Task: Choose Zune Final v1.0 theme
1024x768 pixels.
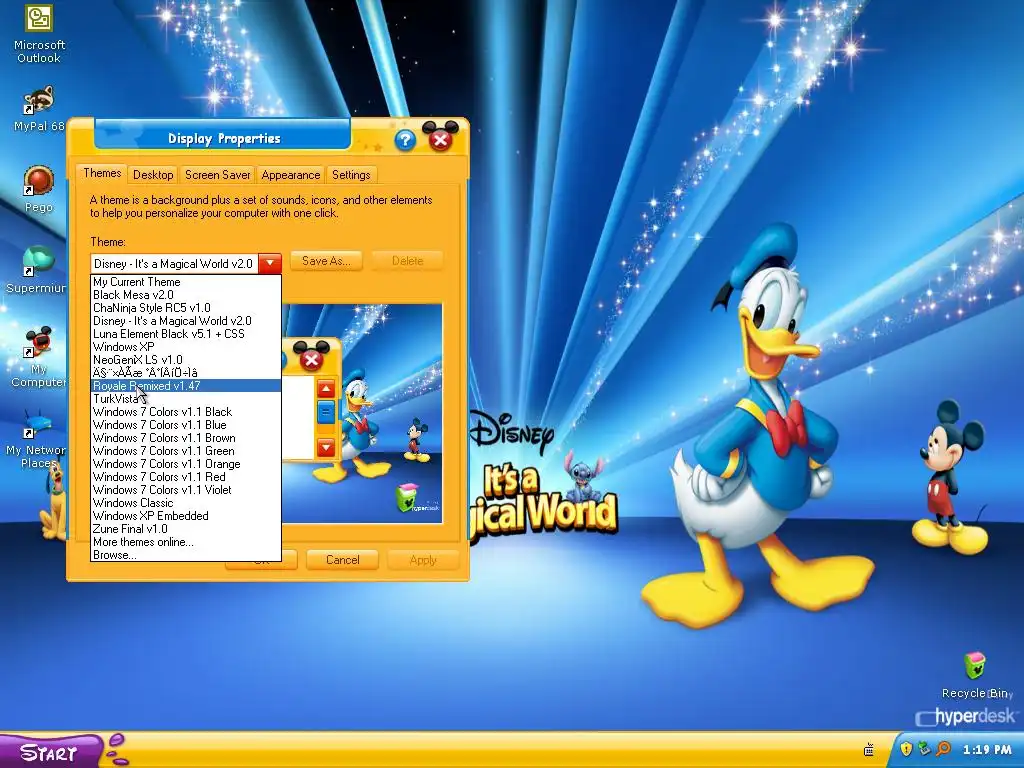Action: tap(186, 529)
